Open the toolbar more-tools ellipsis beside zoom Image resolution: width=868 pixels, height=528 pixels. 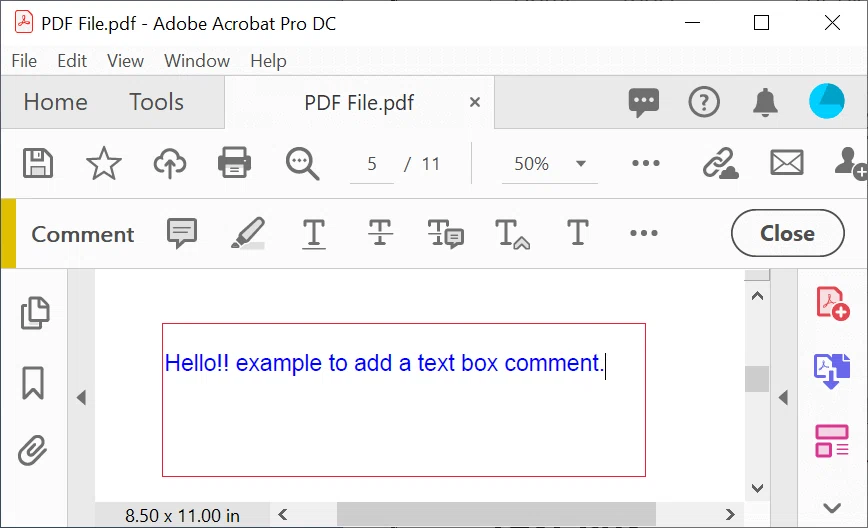[x=645, y=163]
